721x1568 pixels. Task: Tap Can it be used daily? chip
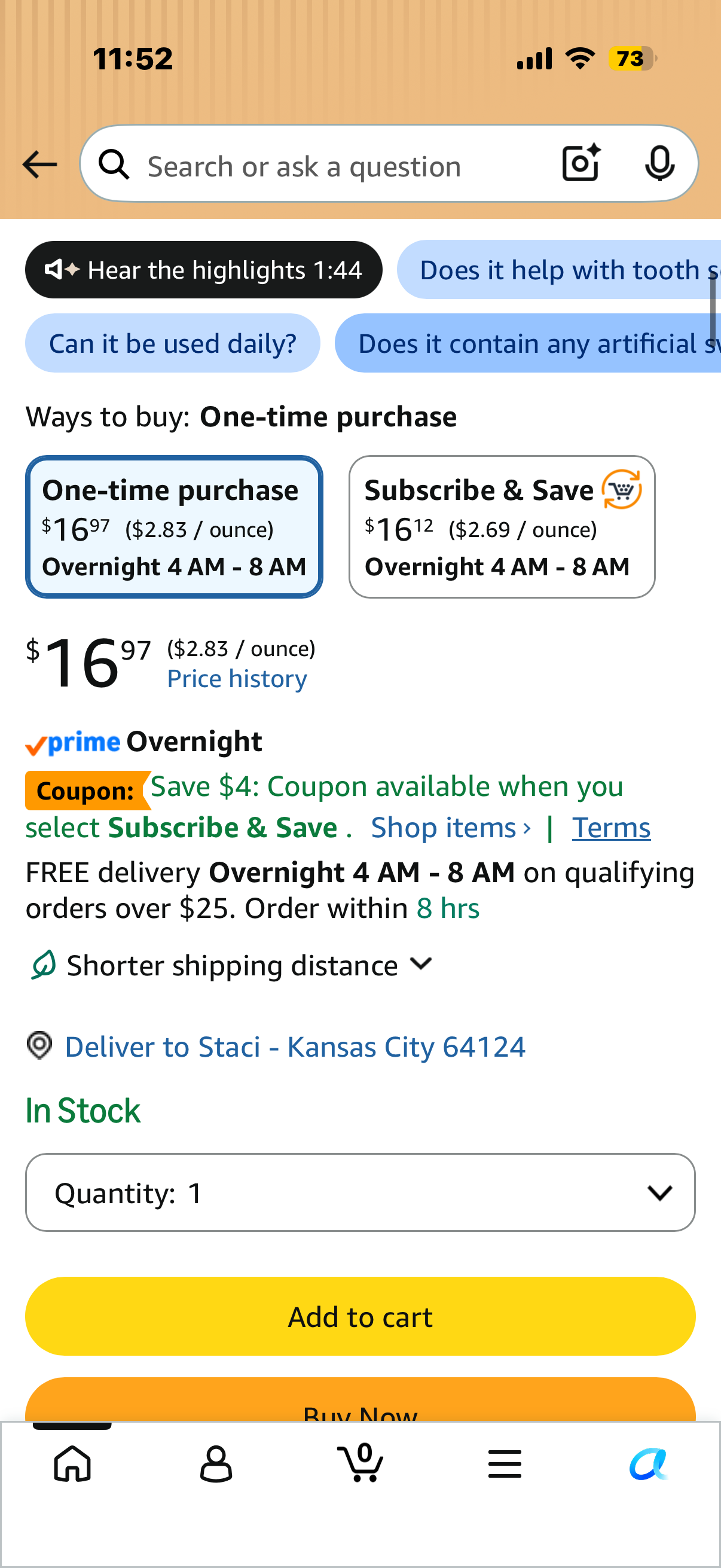tap(173, 343)
